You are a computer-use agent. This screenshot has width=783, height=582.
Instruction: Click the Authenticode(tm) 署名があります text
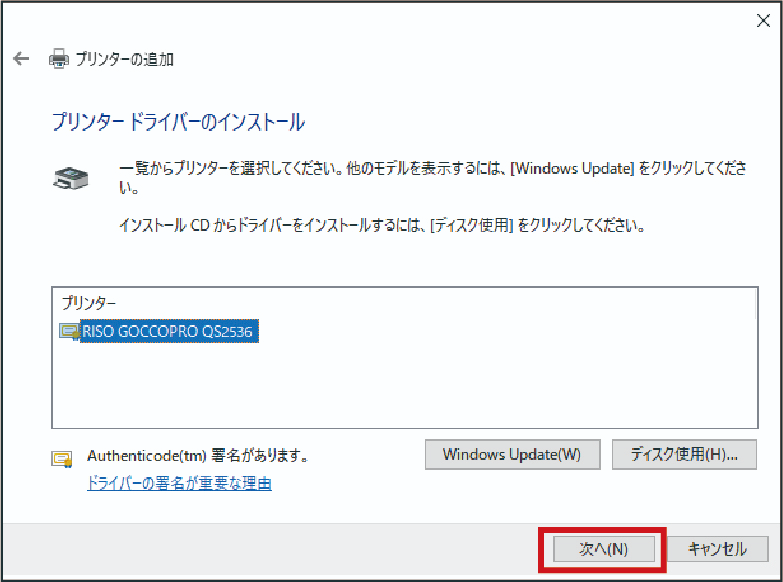(x=197, y=455)
